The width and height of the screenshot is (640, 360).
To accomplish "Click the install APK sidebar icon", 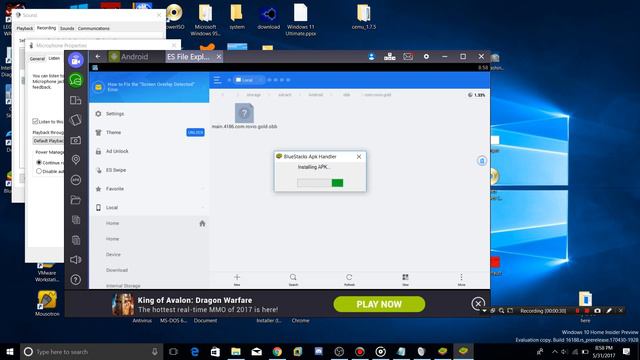I will click(76, 180).
